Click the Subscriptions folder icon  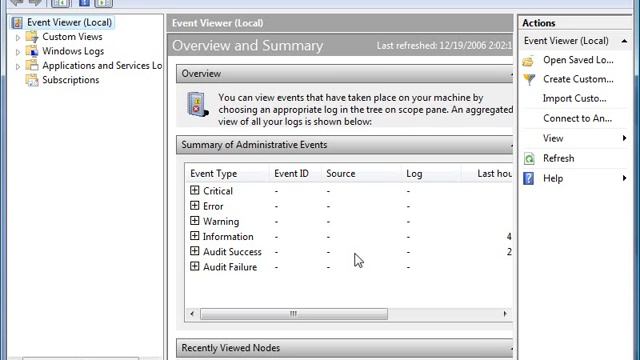coord(32,80)
